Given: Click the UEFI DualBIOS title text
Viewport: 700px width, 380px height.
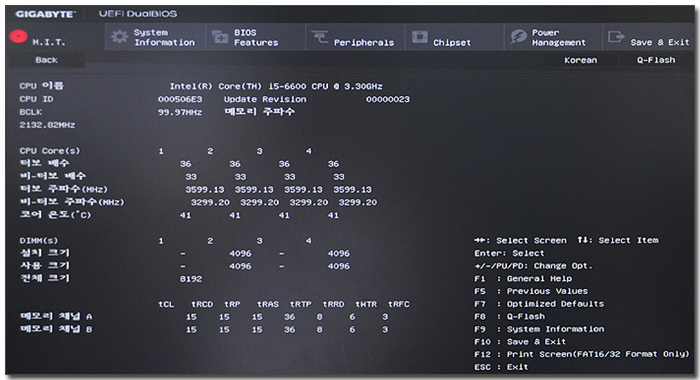Looking at the screenshot, I should 138,14.
